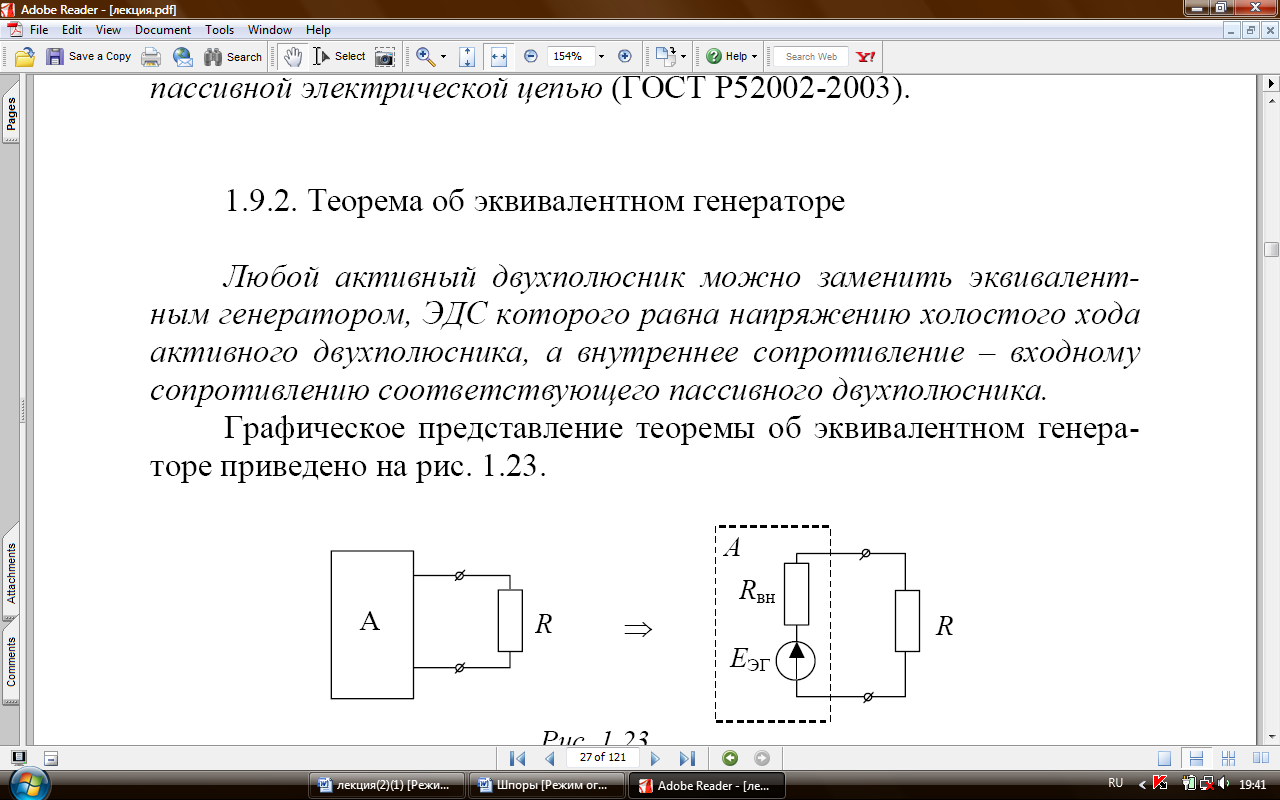Click heading 1.9.2. Теорема об эквивалентном генераторе
The height and width of the screenshot is (800, 1280).
tap(534, 201)
